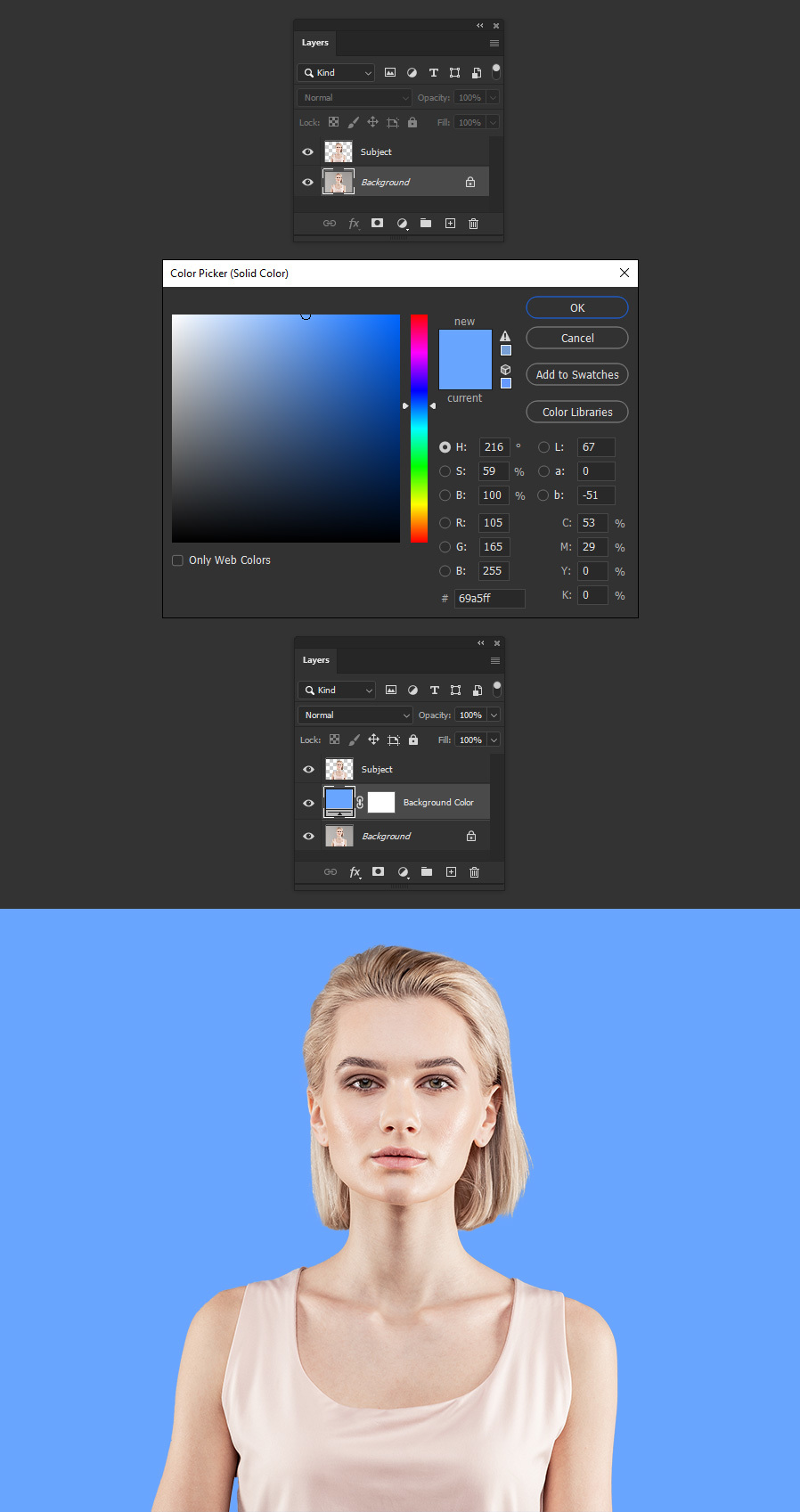Select the Subject layer in bottom Layers panel
This screenshot has height=1512, width=800.
click(392, 769)
